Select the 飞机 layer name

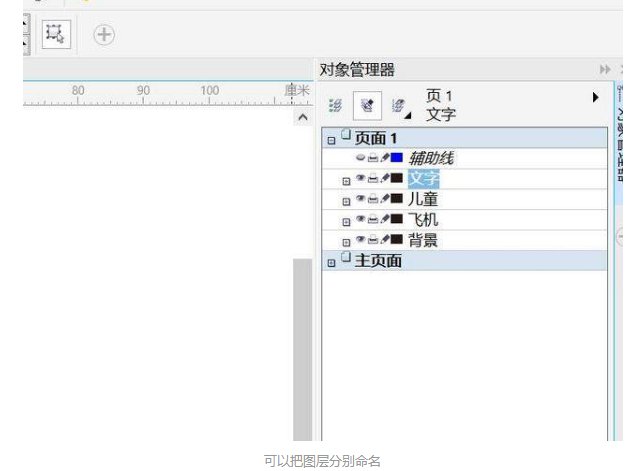click(423, 220)
